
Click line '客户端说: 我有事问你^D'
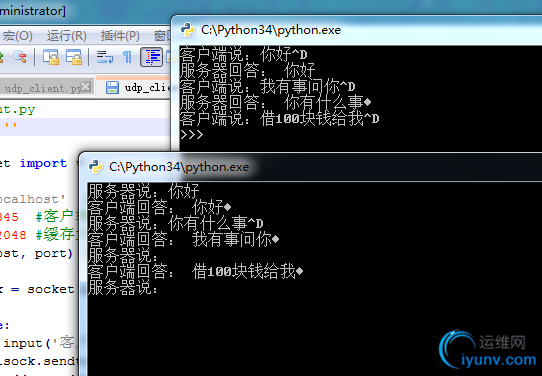[x=268, y=86]
